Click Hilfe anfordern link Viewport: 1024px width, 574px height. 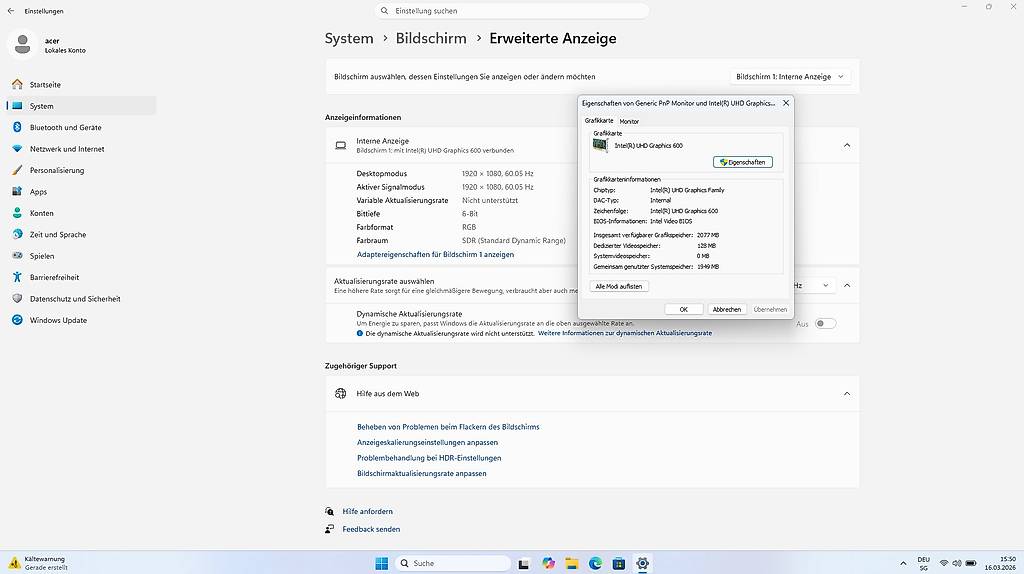pos(367,511)
